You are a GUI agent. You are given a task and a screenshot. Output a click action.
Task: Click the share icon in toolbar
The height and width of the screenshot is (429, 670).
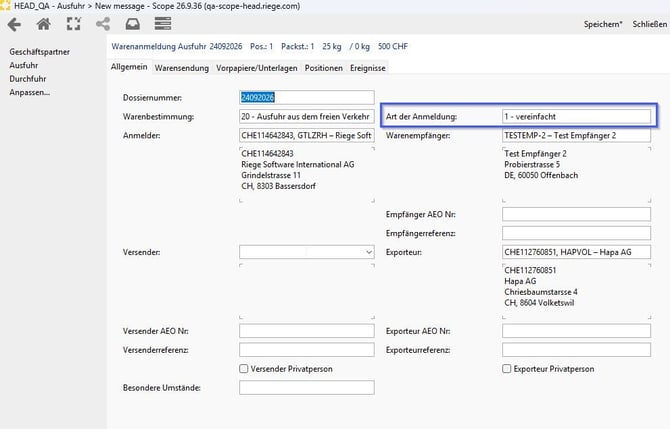tap(103, 24)
